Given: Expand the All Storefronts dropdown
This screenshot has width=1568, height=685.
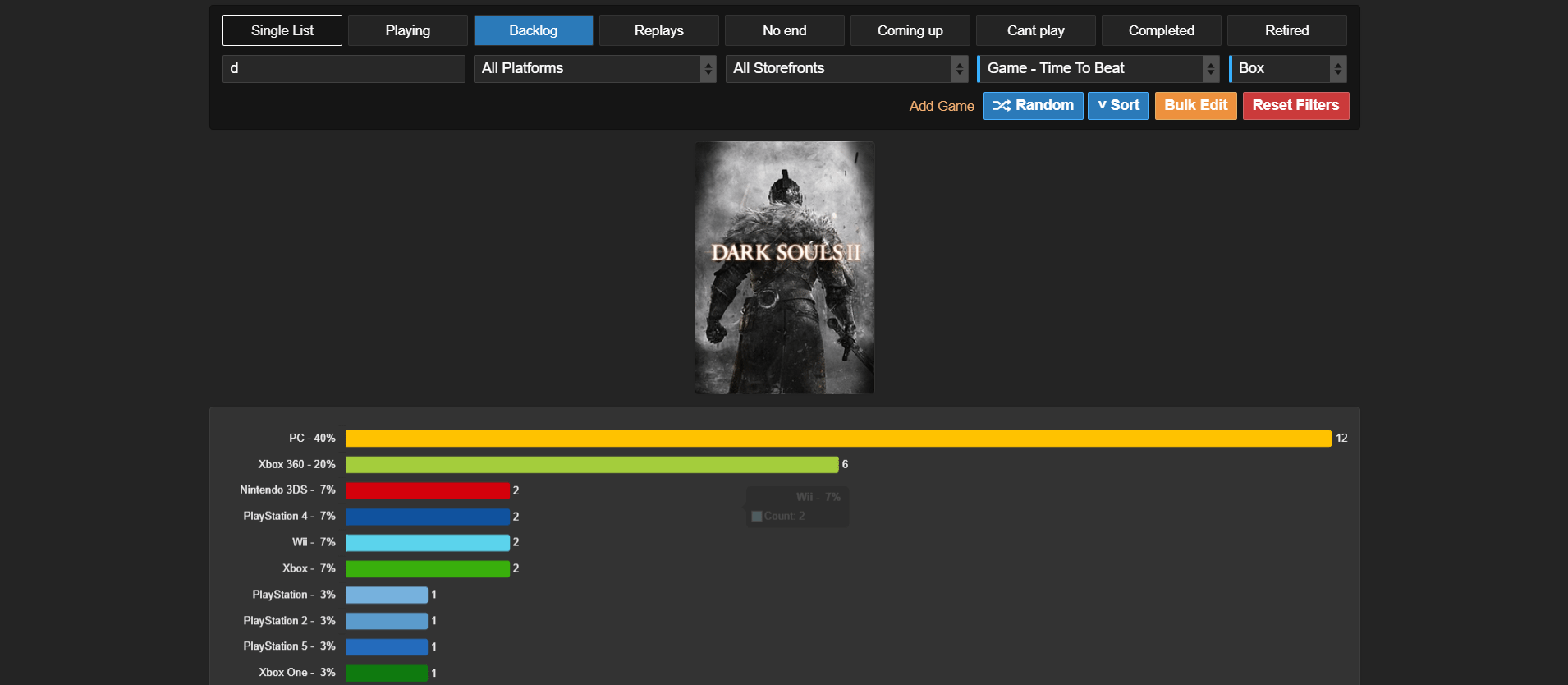Looking at the screenshot, I should tap(846, 69).
